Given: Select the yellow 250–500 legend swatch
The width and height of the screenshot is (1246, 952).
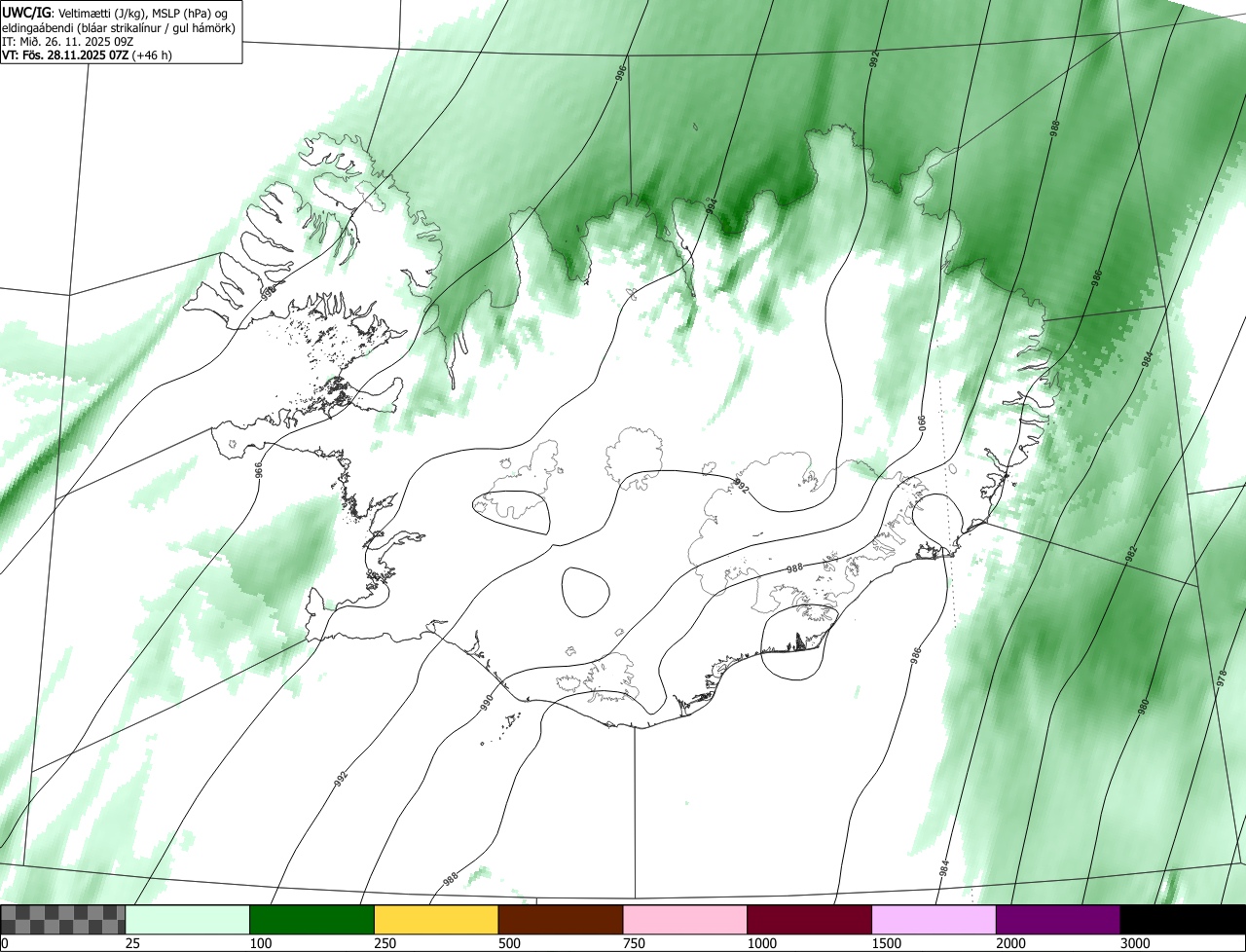Looking at the screenshot, I should 436,920.
